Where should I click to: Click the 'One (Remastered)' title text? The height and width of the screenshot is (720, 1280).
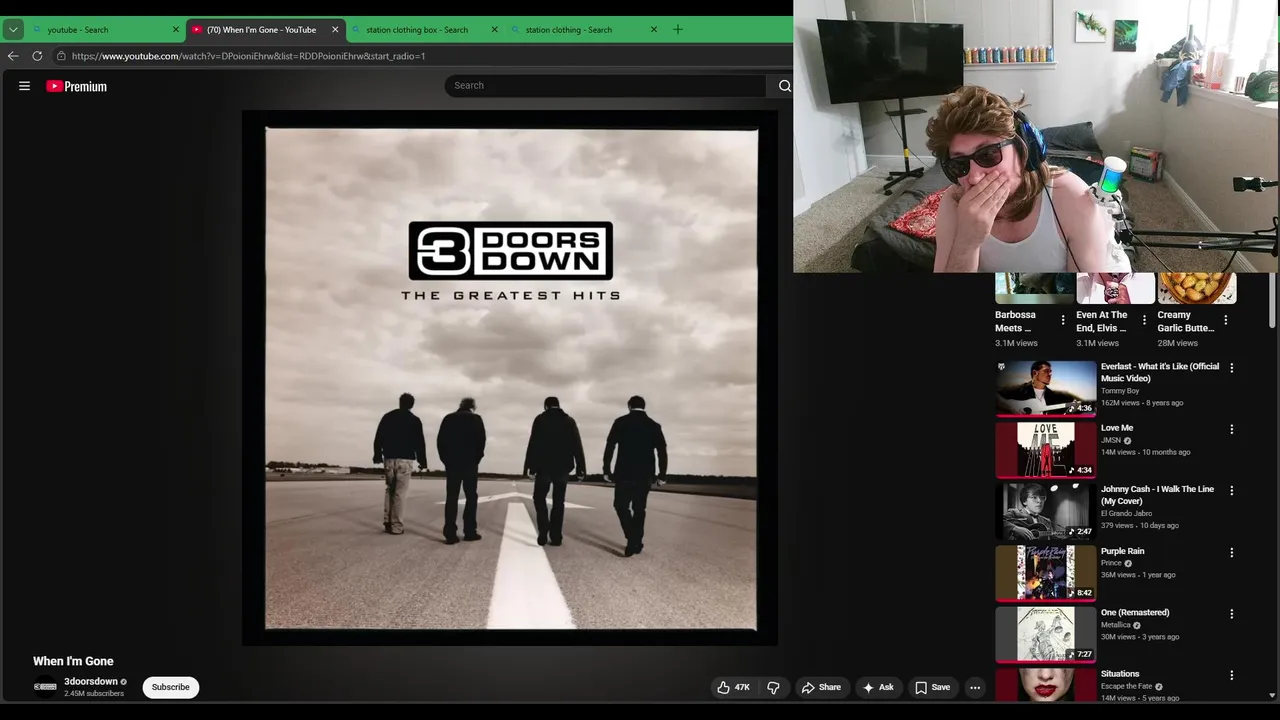[1135, 612]
